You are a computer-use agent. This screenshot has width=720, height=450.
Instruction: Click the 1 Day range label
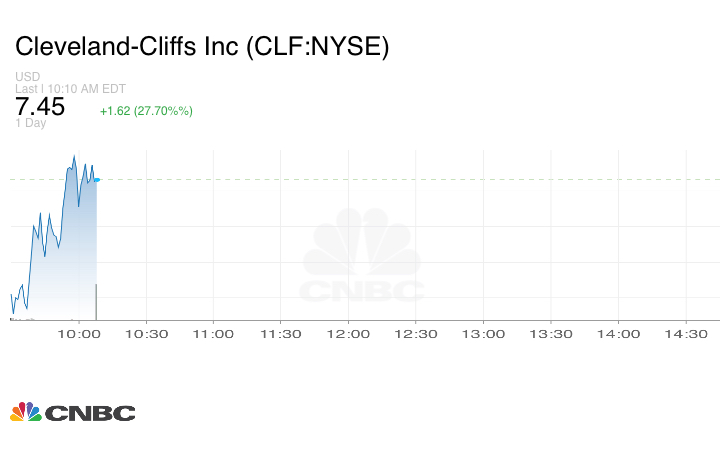tap(30, 123)
